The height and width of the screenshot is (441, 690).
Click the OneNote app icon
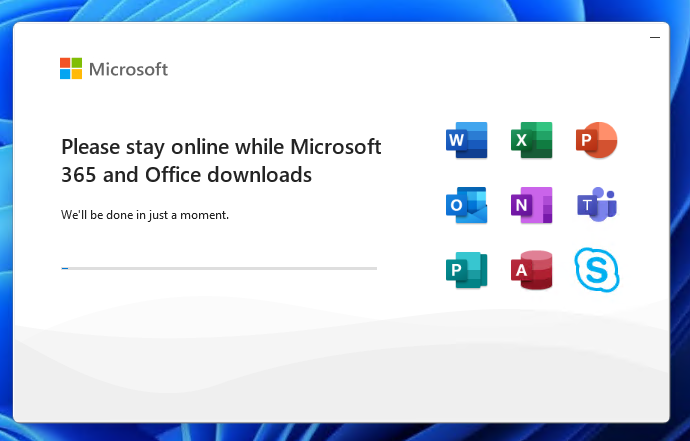click(532, 205)
